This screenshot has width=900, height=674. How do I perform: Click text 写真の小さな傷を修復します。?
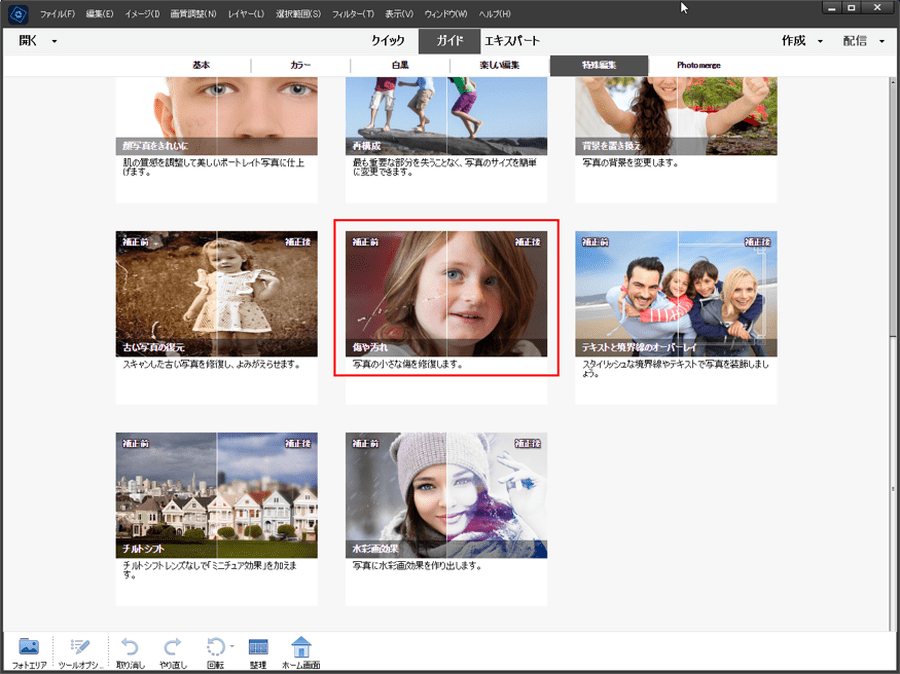tap(408, 365)
